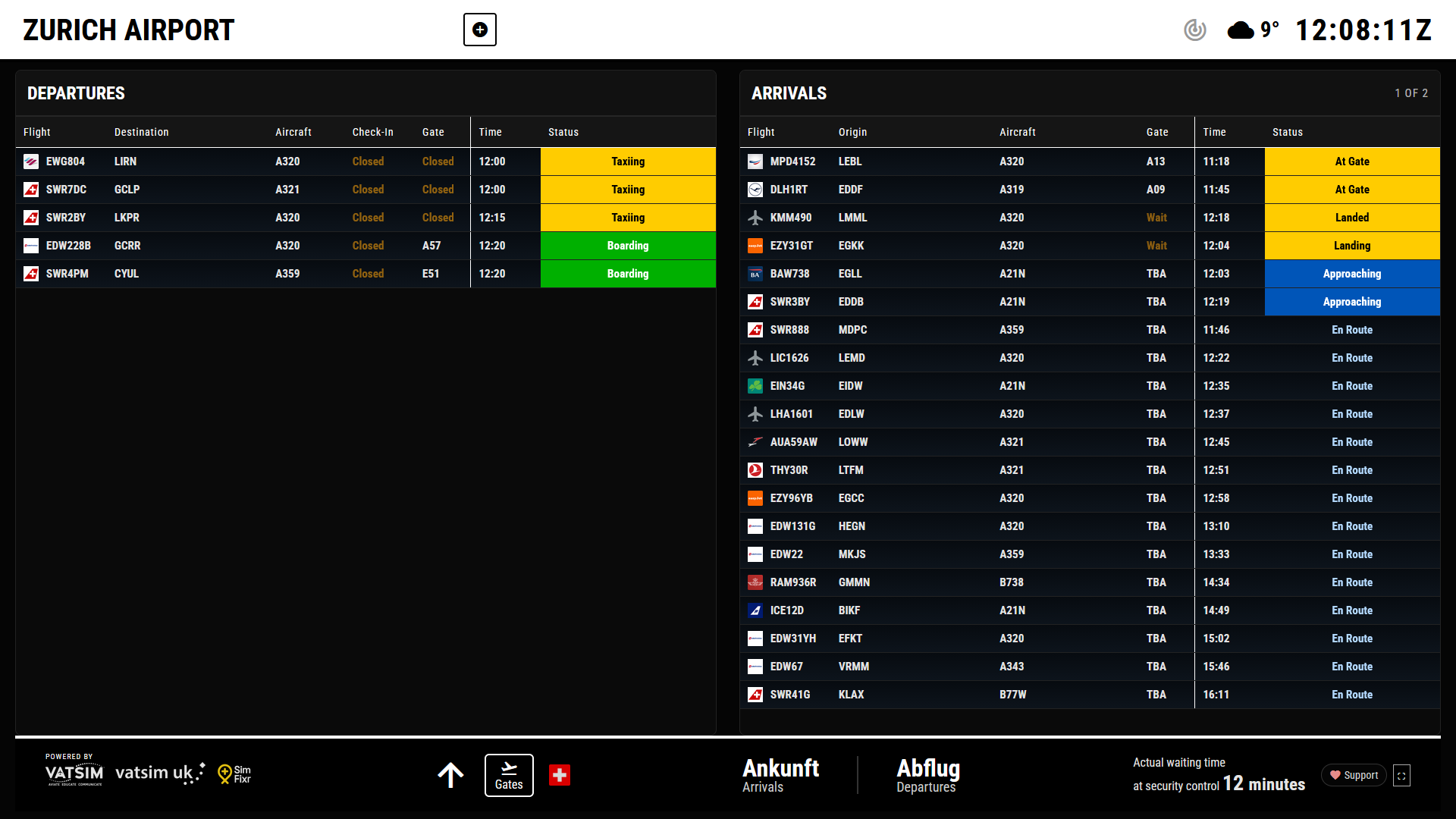Click the up arrow direction icon
Image resolution: width=1456 pixels, height=819 pixels.
click(x=450, y=775)
